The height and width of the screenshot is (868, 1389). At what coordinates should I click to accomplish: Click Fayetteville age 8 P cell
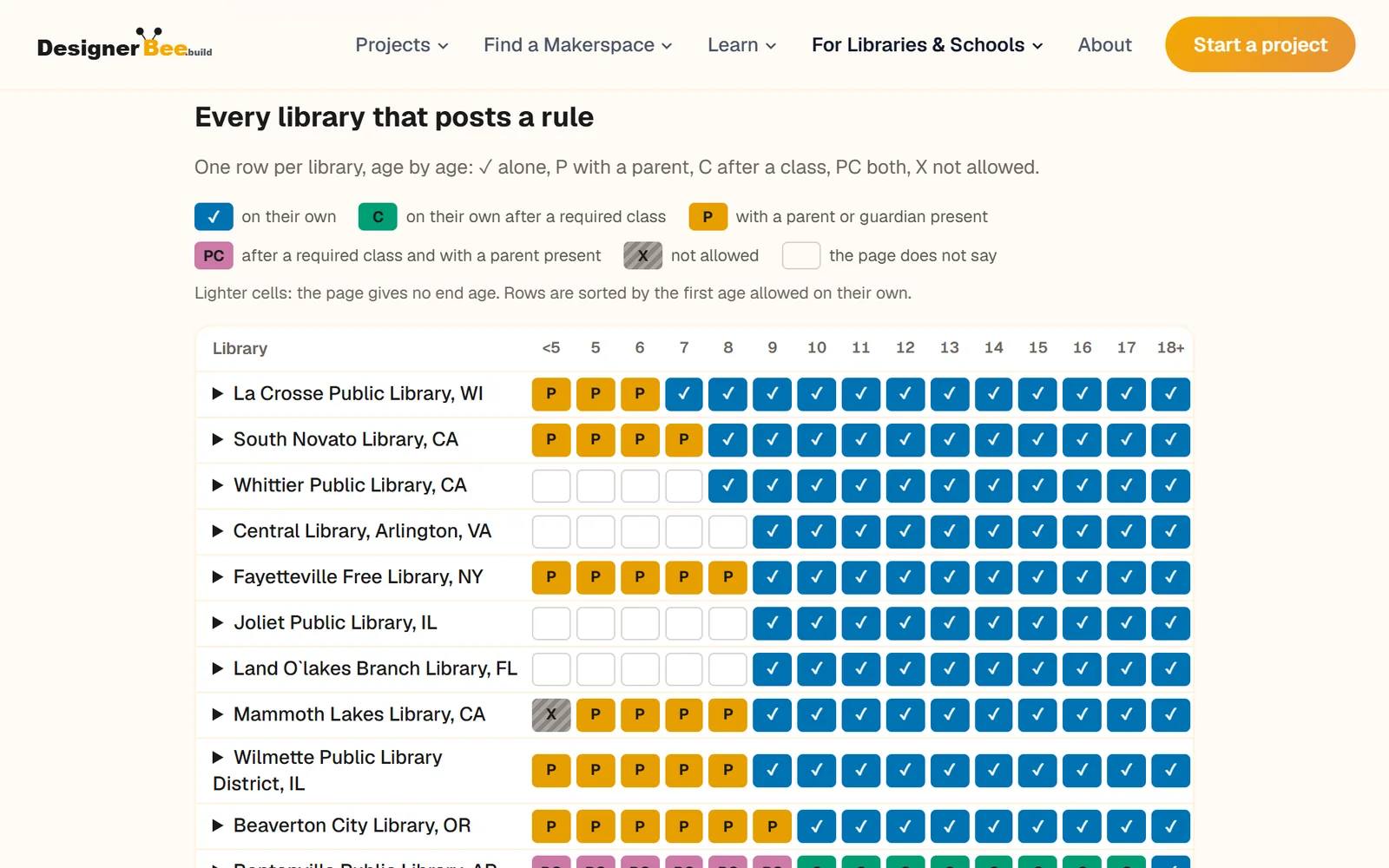click(728, 577)
